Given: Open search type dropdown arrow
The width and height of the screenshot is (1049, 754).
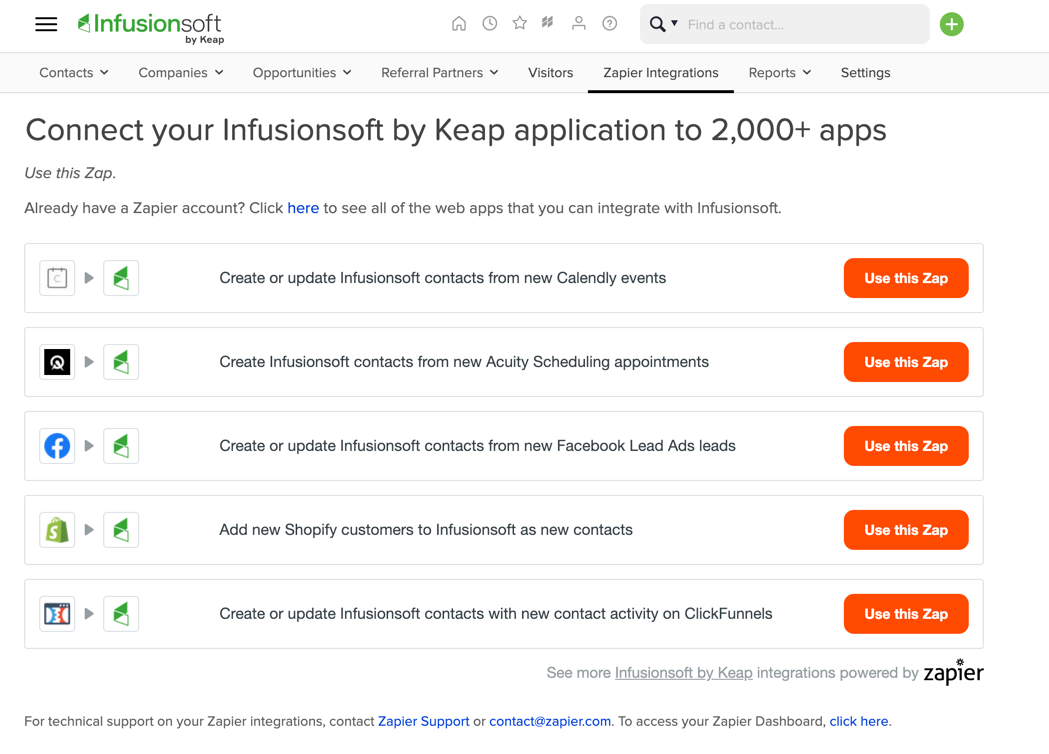Looking at the screenshot, I should click(x=674, y=23).
